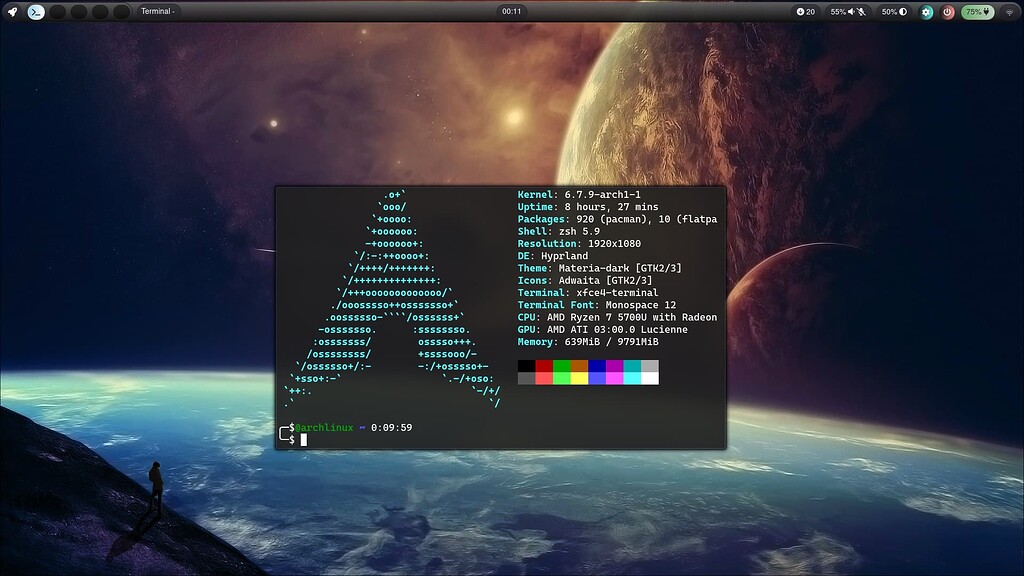1024x576 pixels.
Task: Open the Wi-Fi network icon
Action: 1009,12
